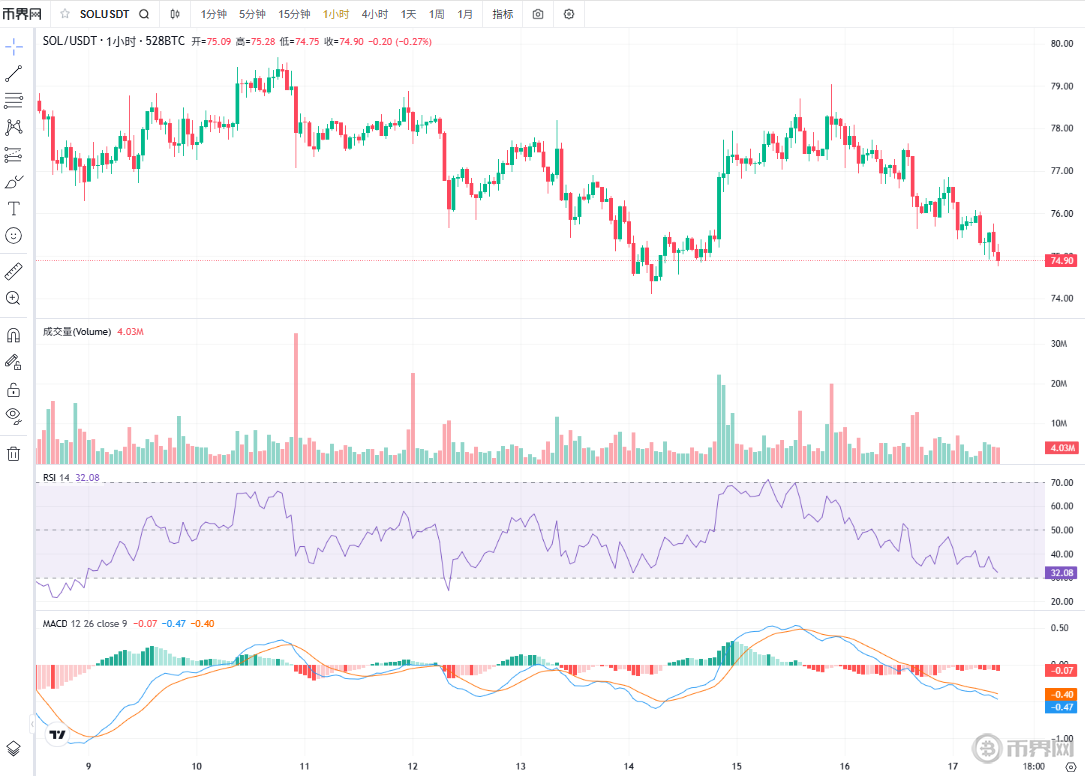
Task: Click the -0.47 MACD line axis label
Action: point(1061,707)
